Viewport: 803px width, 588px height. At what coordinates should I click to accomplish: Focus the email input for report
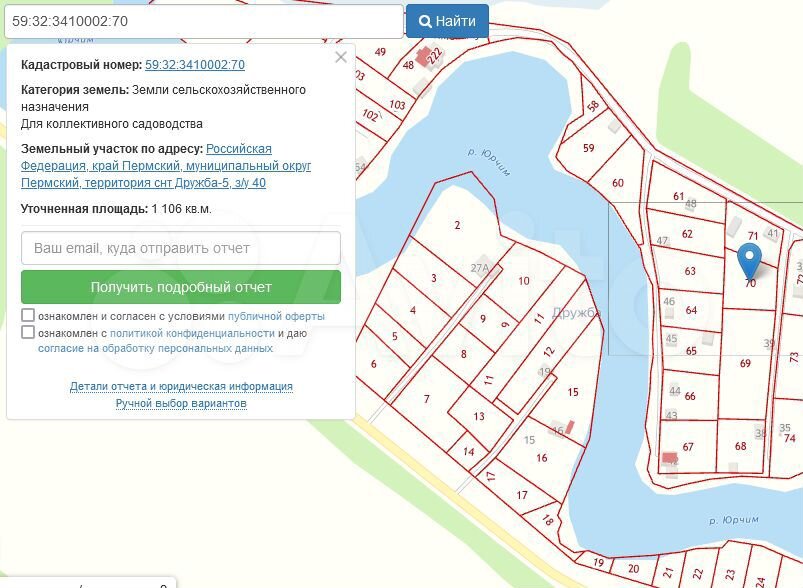(x=181, y=248)
